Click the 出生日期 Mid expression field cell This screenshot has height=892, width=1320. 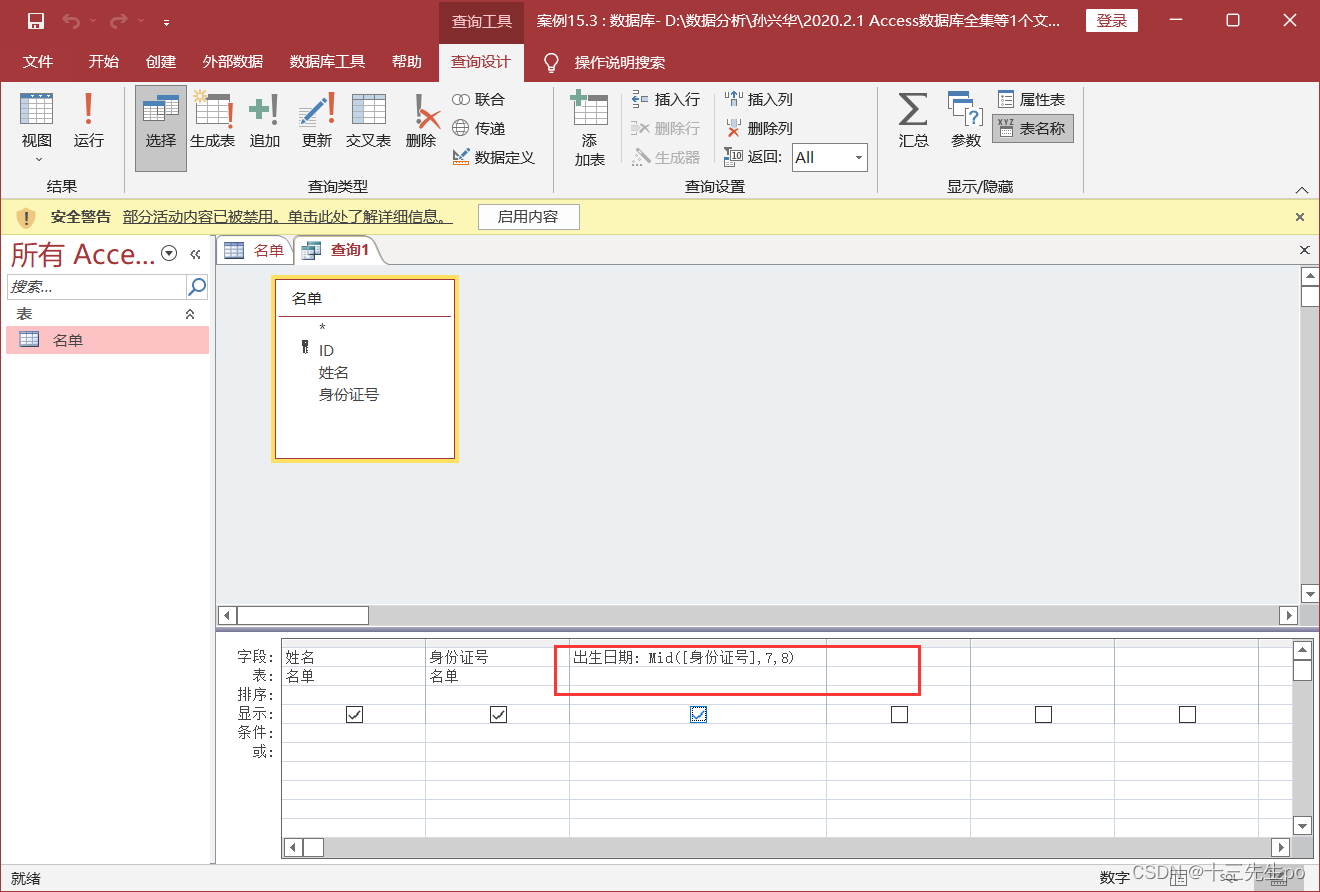[x=698, y=657]
